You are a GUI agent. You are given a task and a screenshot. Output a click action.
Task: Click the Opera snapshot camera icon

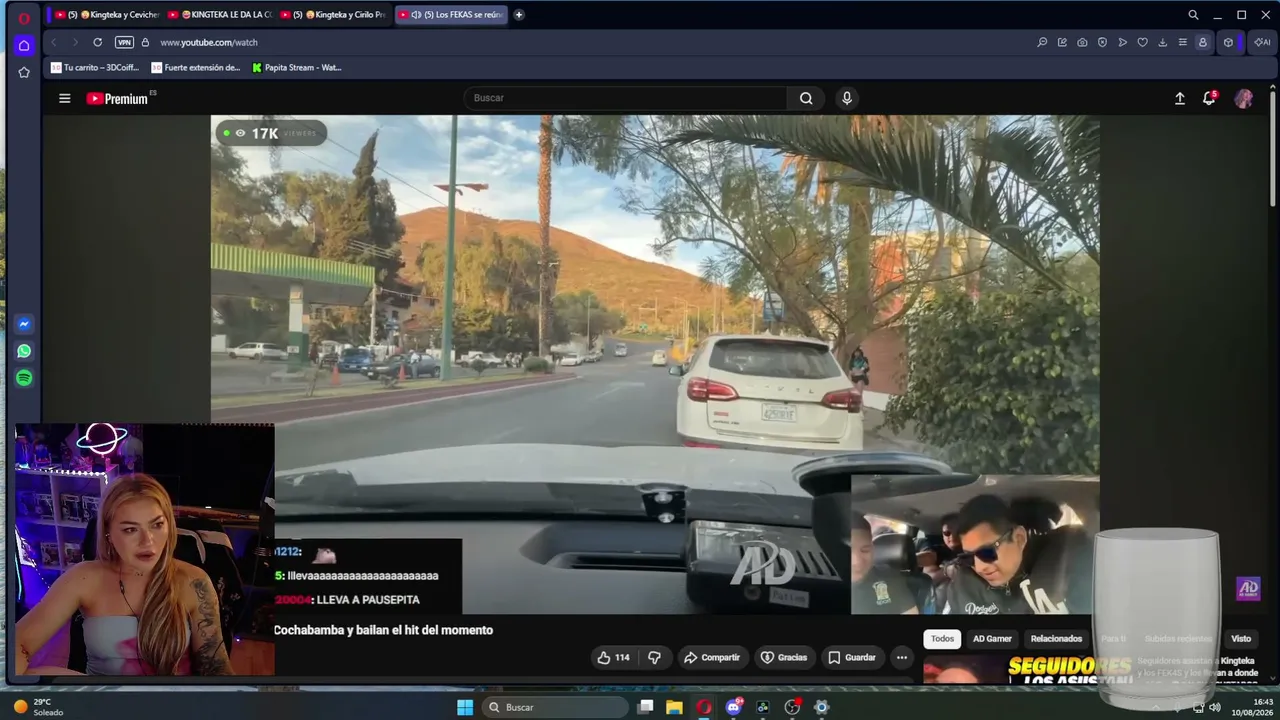(x=1082, y=42)
